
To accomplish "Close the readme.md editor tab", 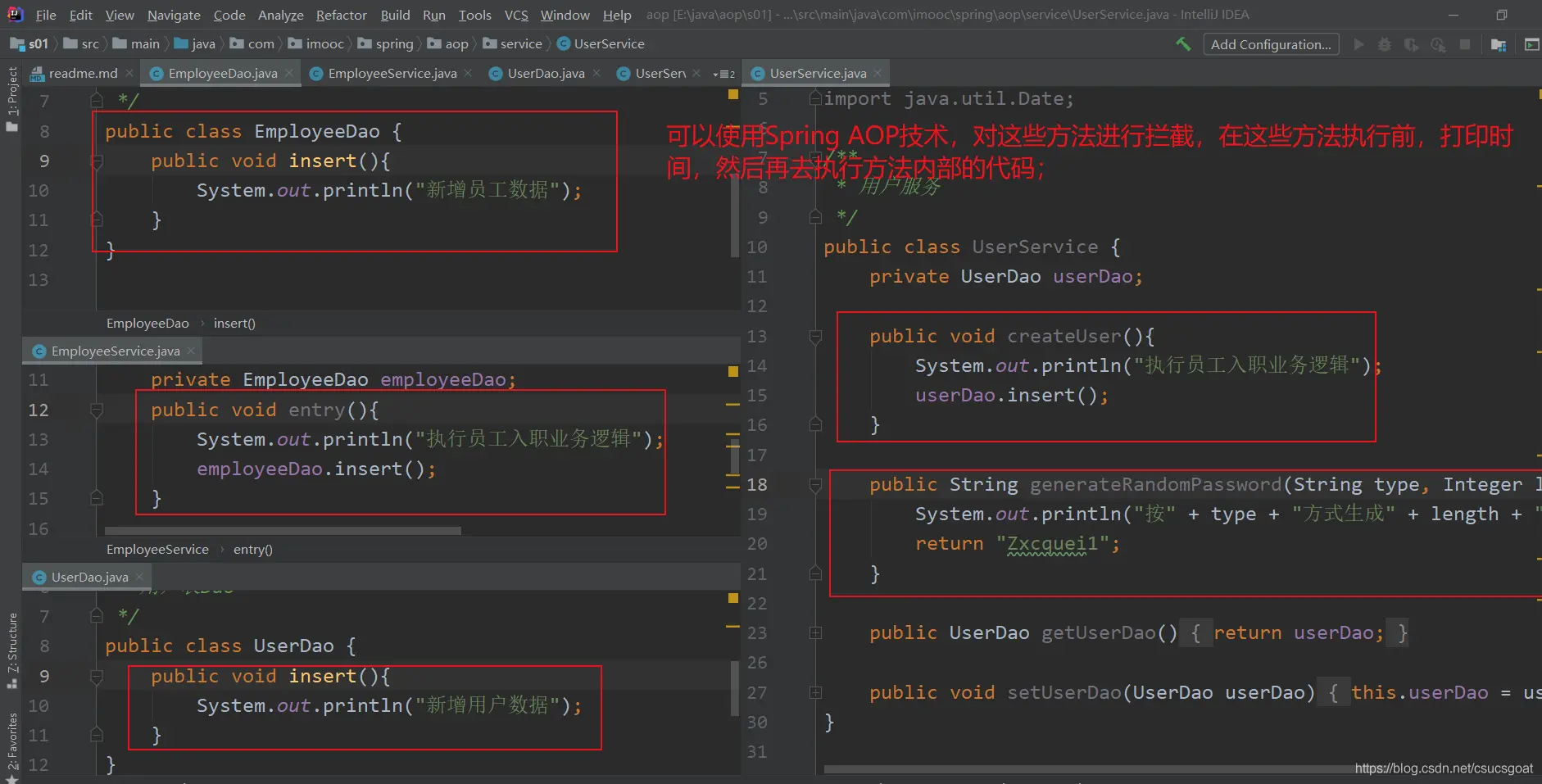I will point(129,74).
